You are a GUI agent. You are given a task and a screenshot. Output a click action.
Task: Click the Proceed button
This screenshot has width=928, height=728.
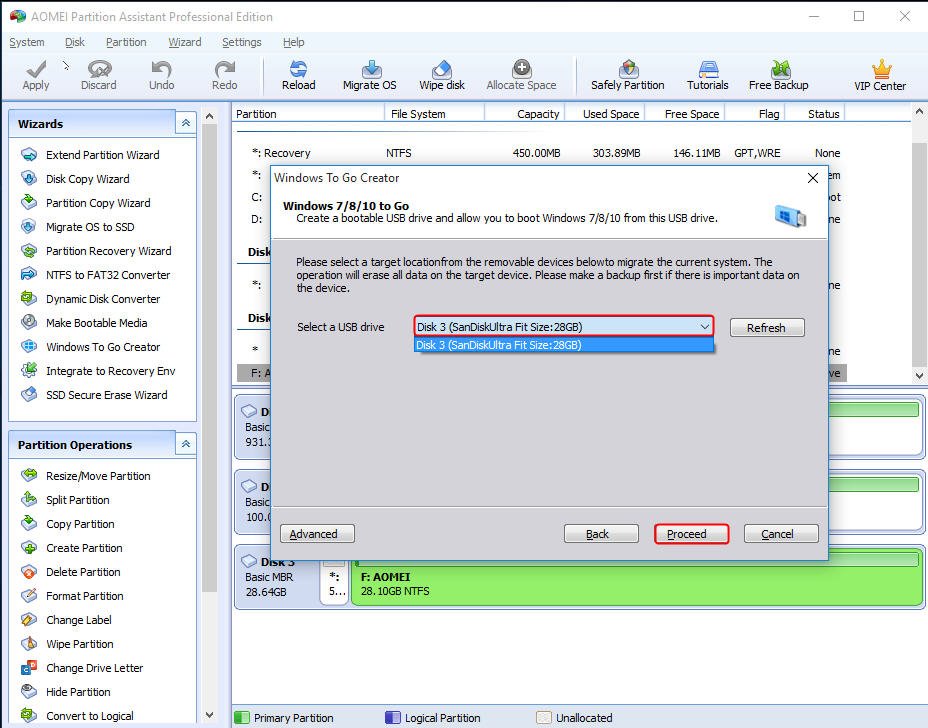(x=691, y=534)
